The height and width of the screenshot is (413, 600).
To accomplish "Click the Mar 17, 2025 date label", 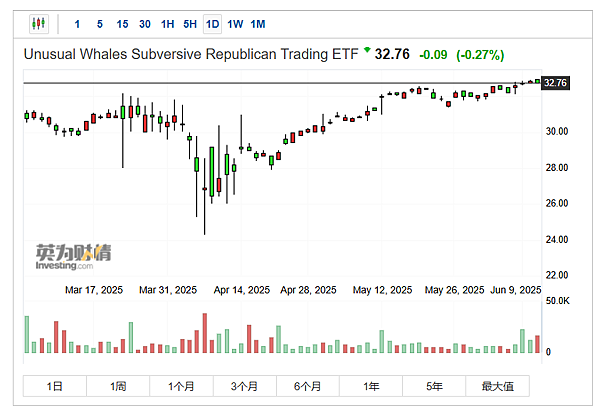I will 94,290.
